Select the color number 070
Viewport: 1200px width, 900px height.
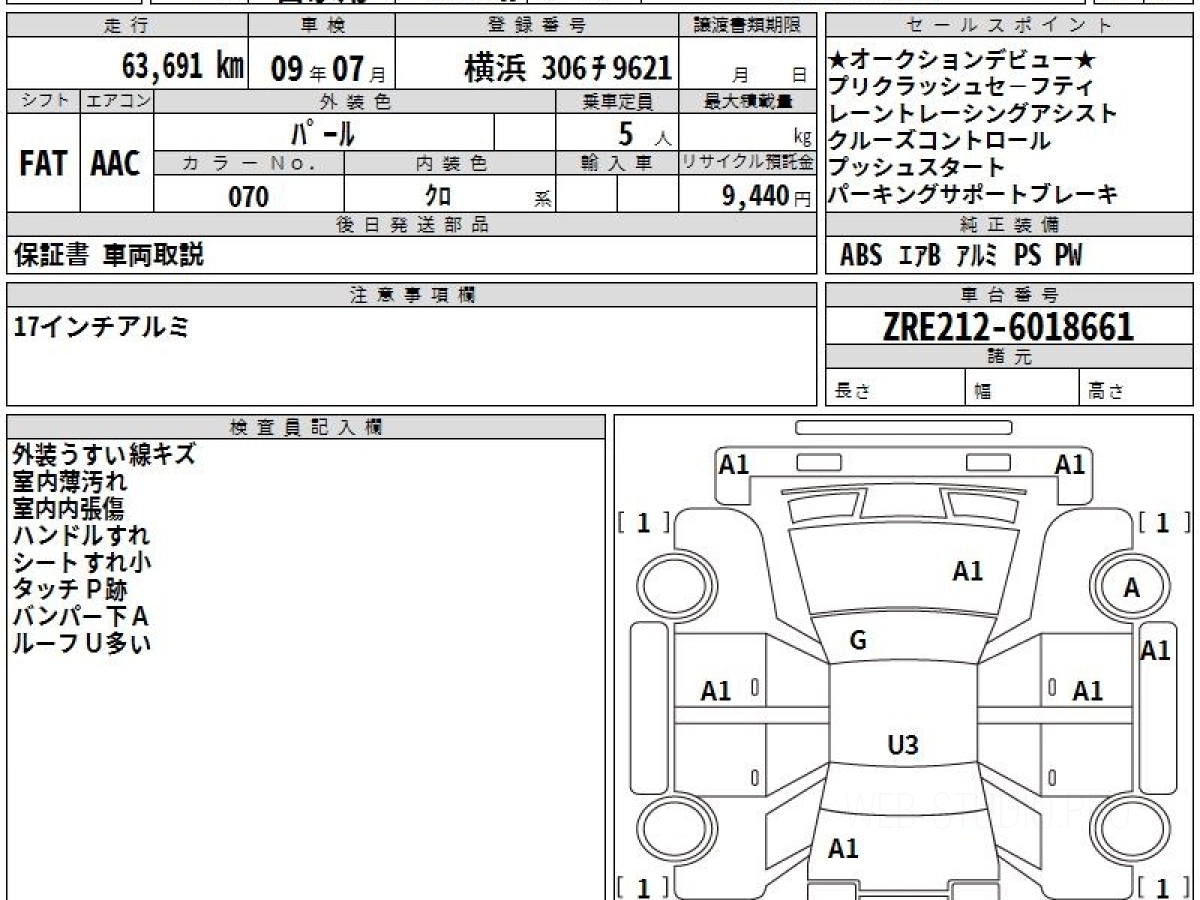point(248,197)
